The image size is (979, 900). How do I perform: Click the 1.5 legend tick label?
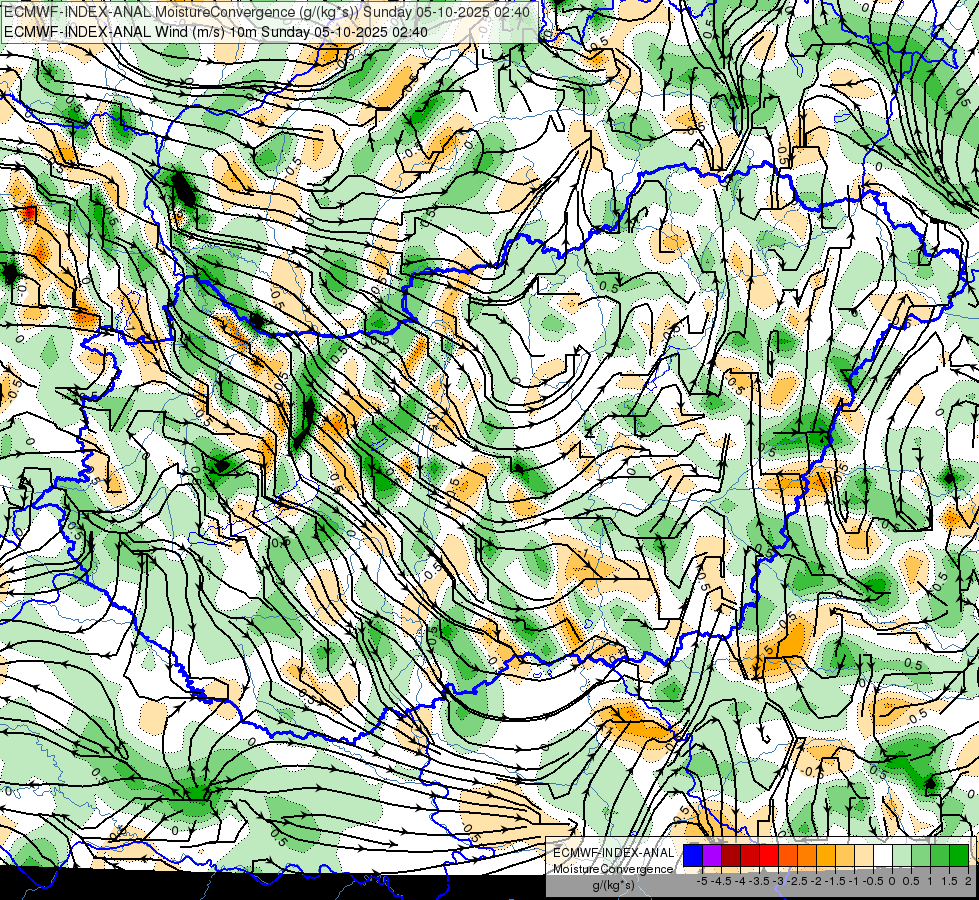click(949, 881)
